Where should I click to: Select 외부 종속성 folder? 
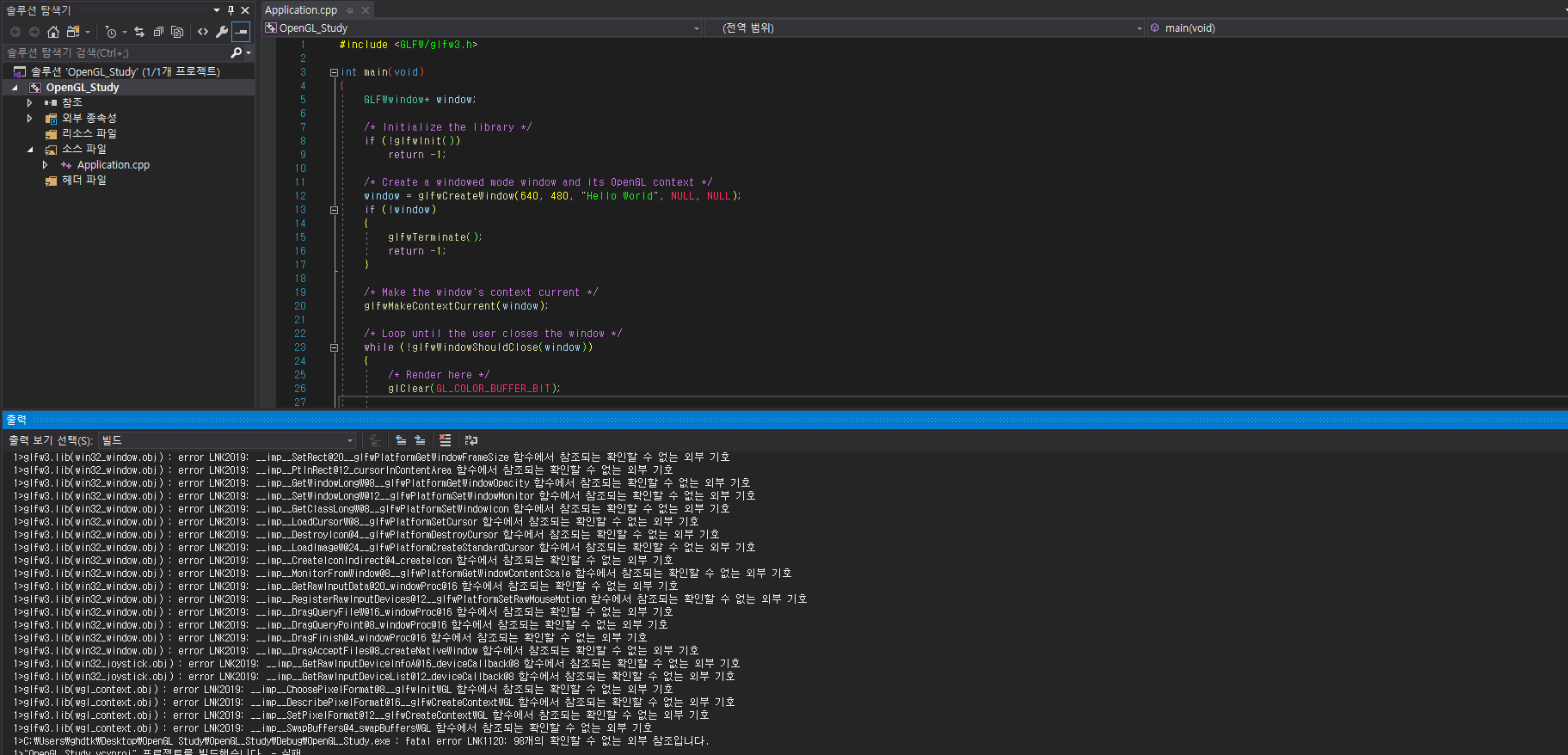89,119
